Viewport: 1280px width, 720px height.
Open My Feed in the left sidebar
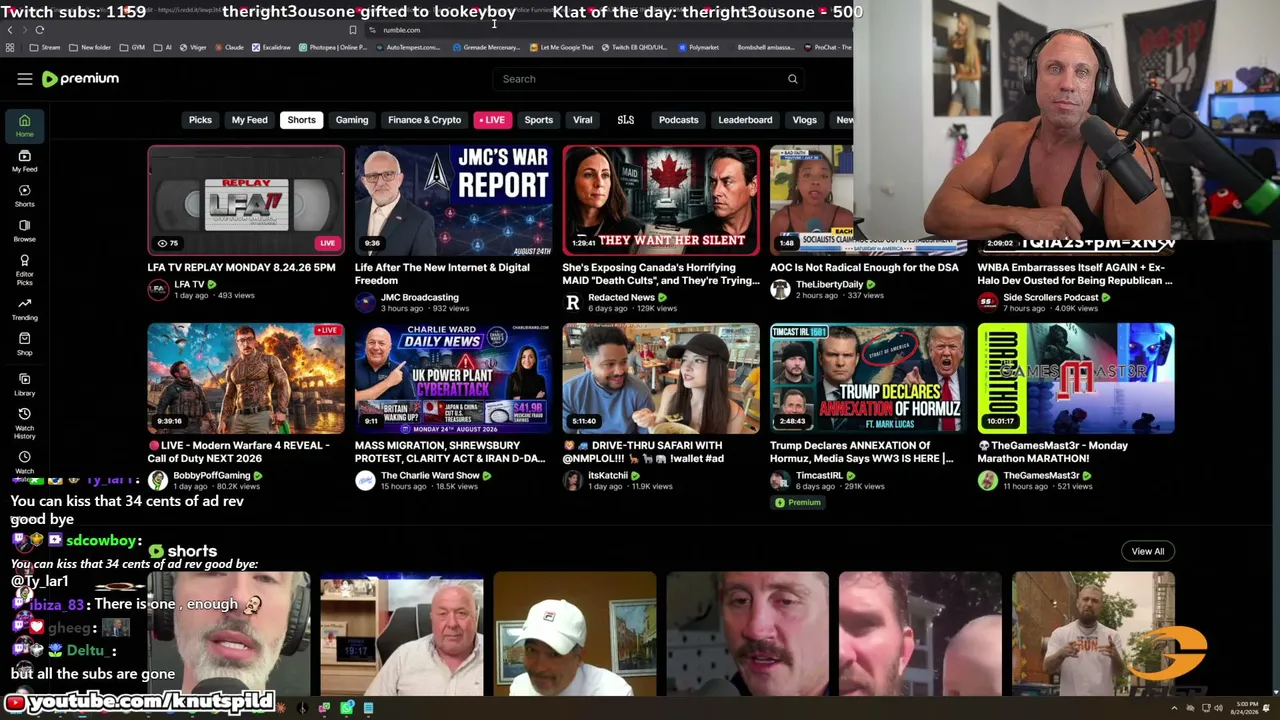click(x=24, y=161)
